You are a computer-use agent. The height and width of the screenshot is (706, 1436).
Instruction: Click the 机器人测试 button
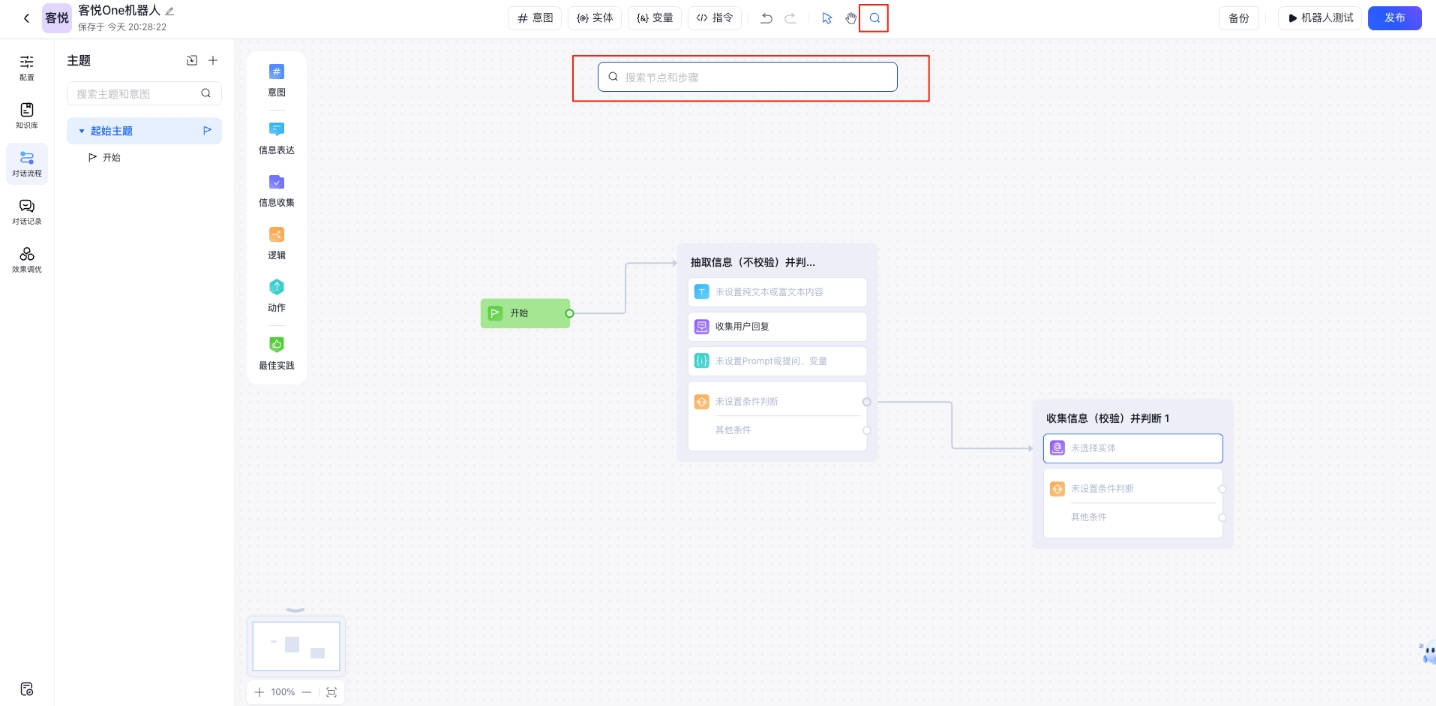[x=1320, y=18]
